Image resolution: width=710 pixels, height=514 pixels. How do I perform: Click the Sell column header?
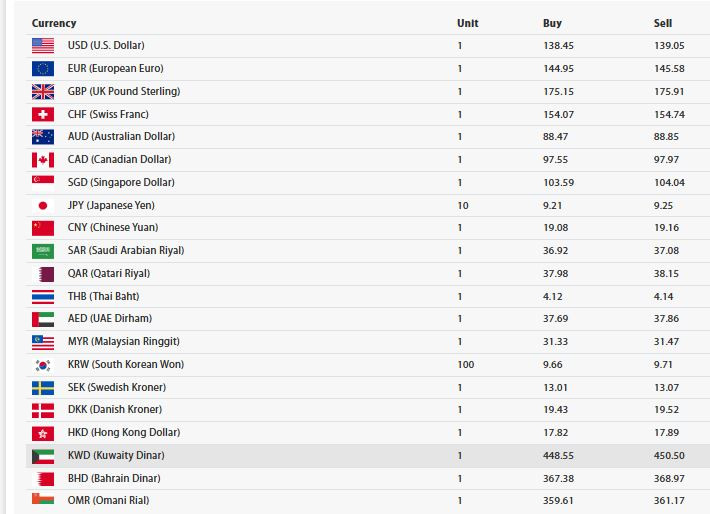(x=663, y=23)
